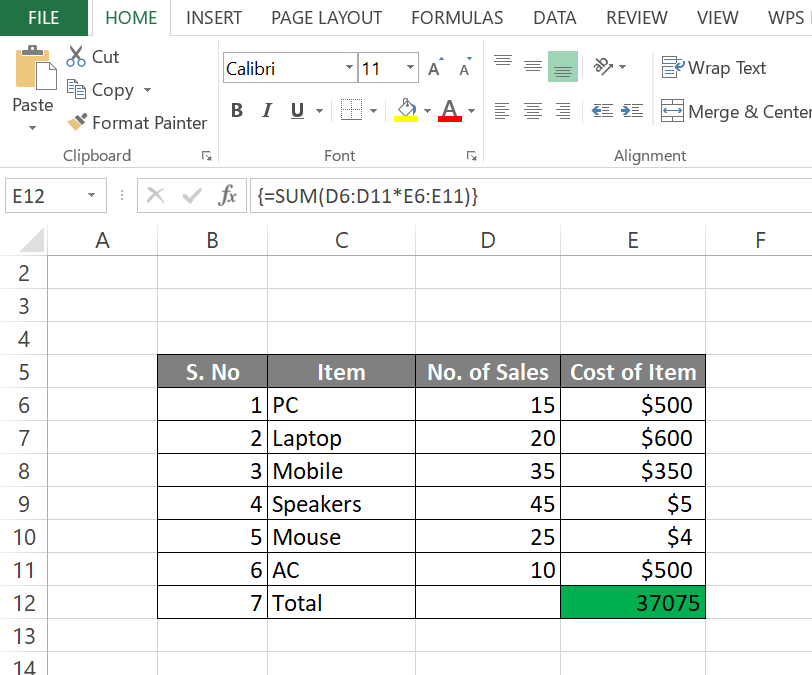Toggle Bold formatting
This screenshot has width=812, height=675.
pyautogui.click(x=237, y=111)
